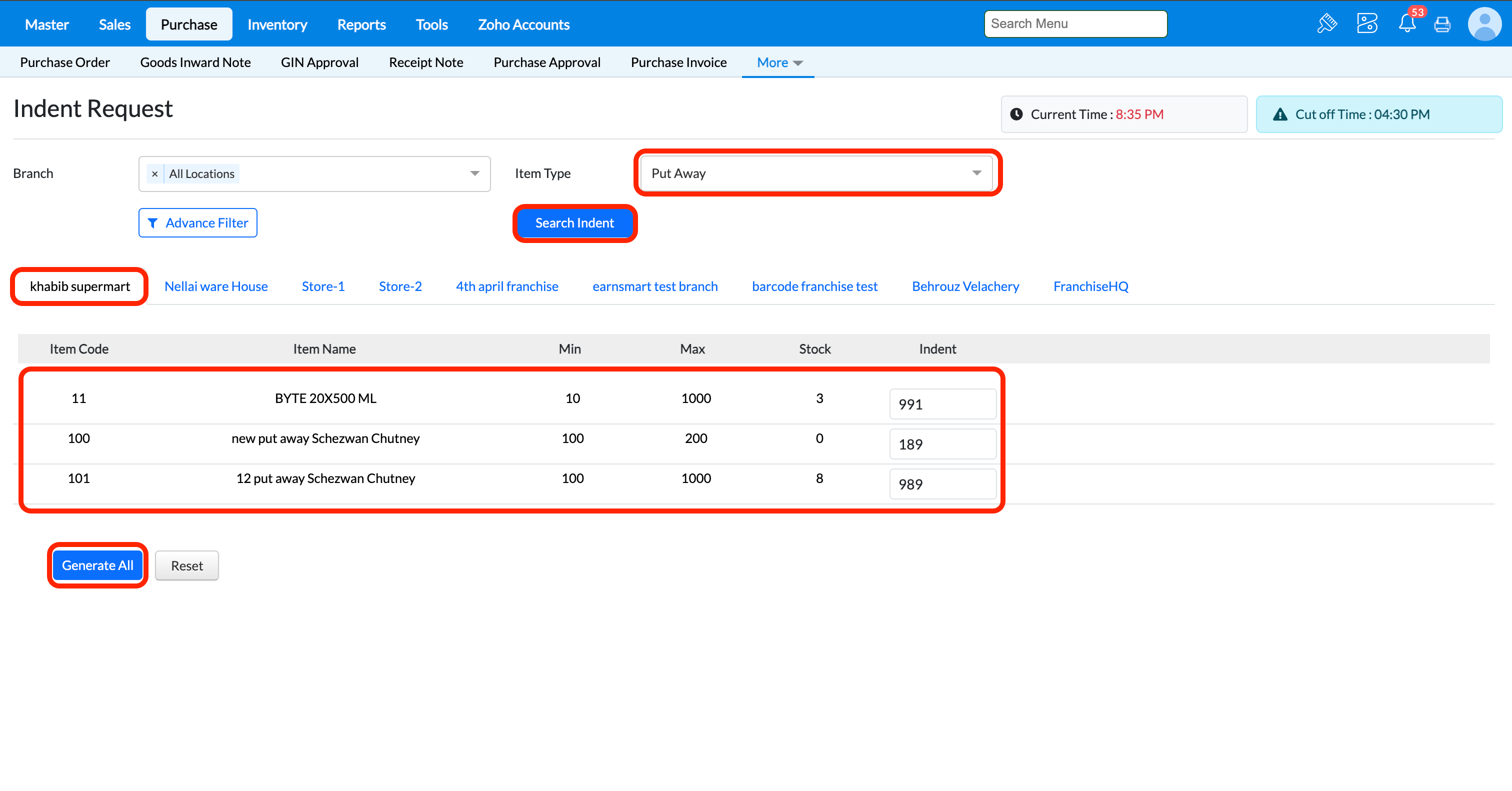Click the Search Indent button

click(x=574, y=223)
